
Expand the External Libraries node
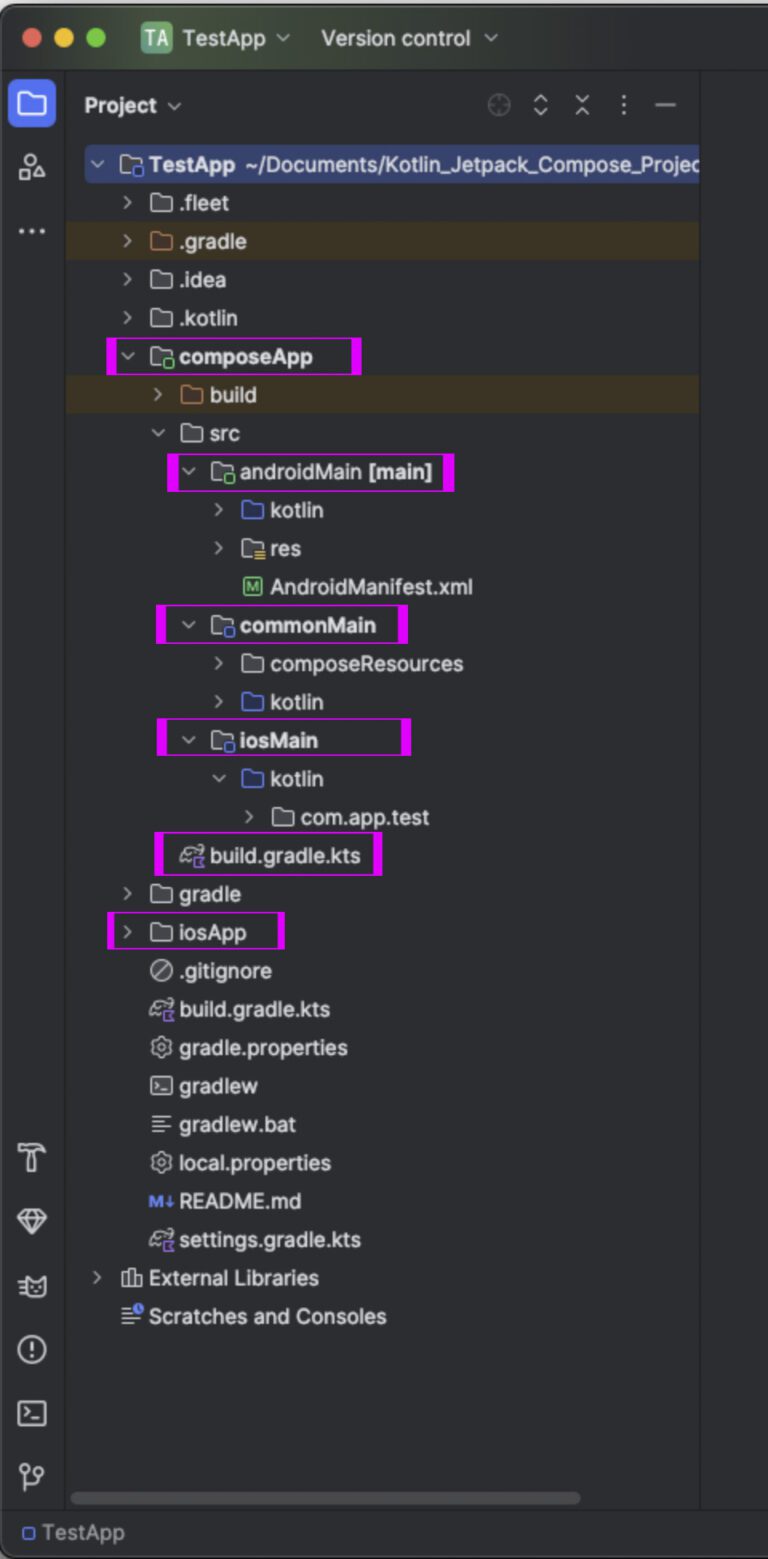(96, 1278)
